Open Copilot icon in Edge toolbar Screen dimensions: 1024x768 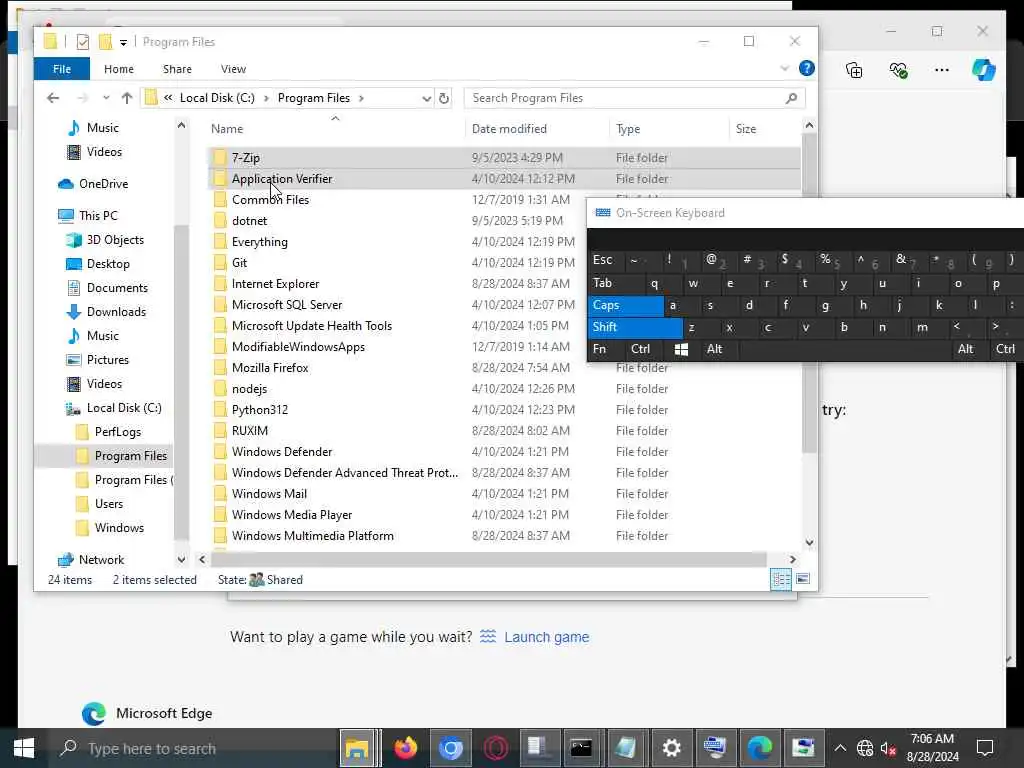[x=984, y=70]
